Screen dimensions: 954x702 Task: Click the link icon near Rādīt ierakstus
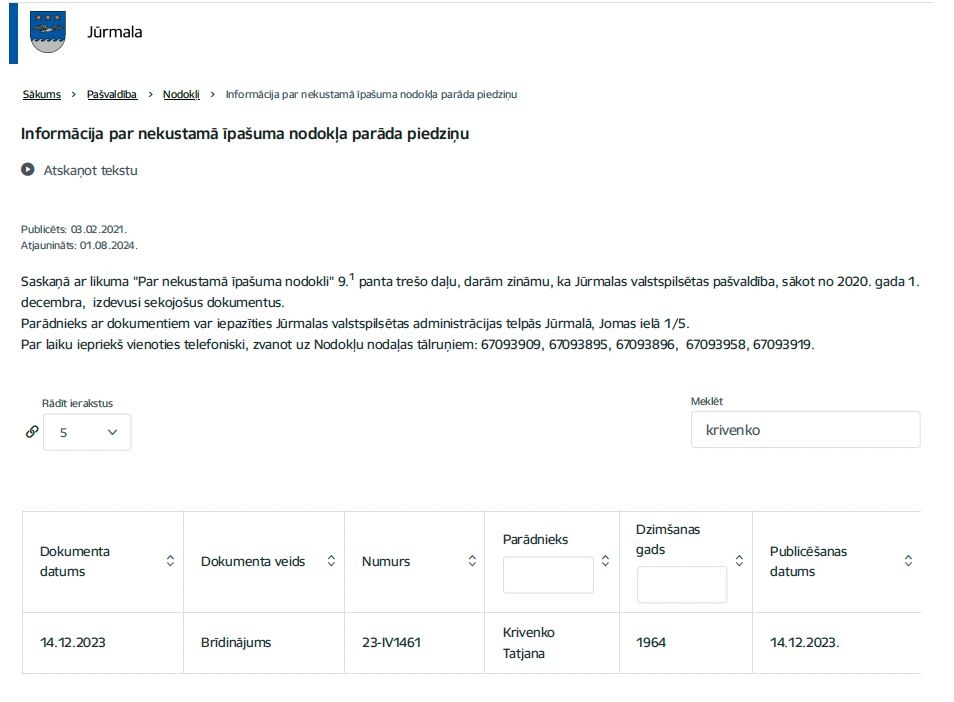point(32,431)
